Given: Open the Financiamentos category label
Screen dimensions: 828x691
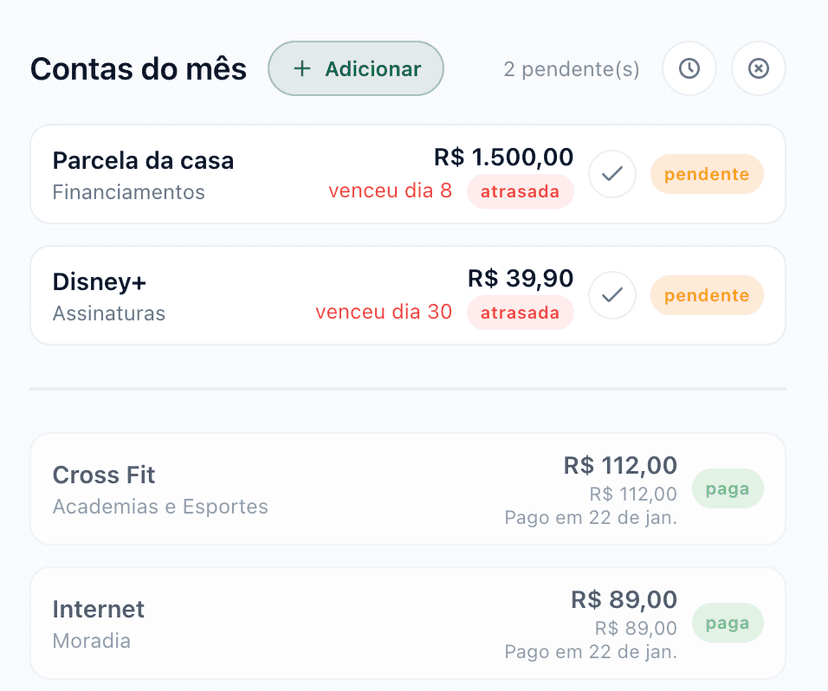Looking at the screenshot, I should (129, 191).
